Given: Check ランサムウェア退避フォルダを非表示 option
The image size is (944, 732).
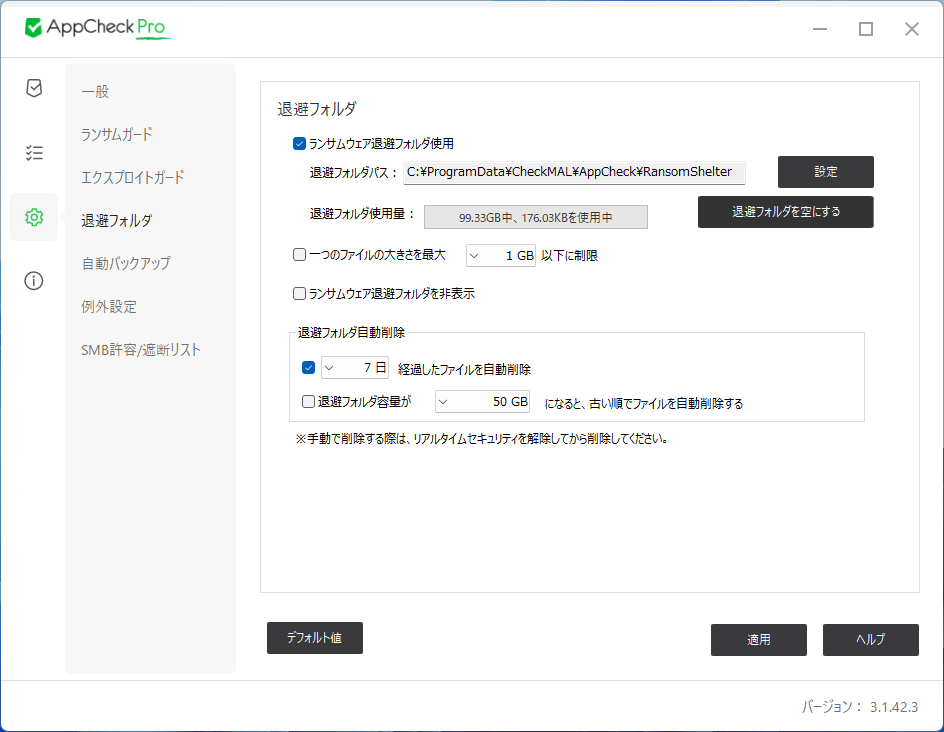Looking at the screenshot, I should (299, 294).
